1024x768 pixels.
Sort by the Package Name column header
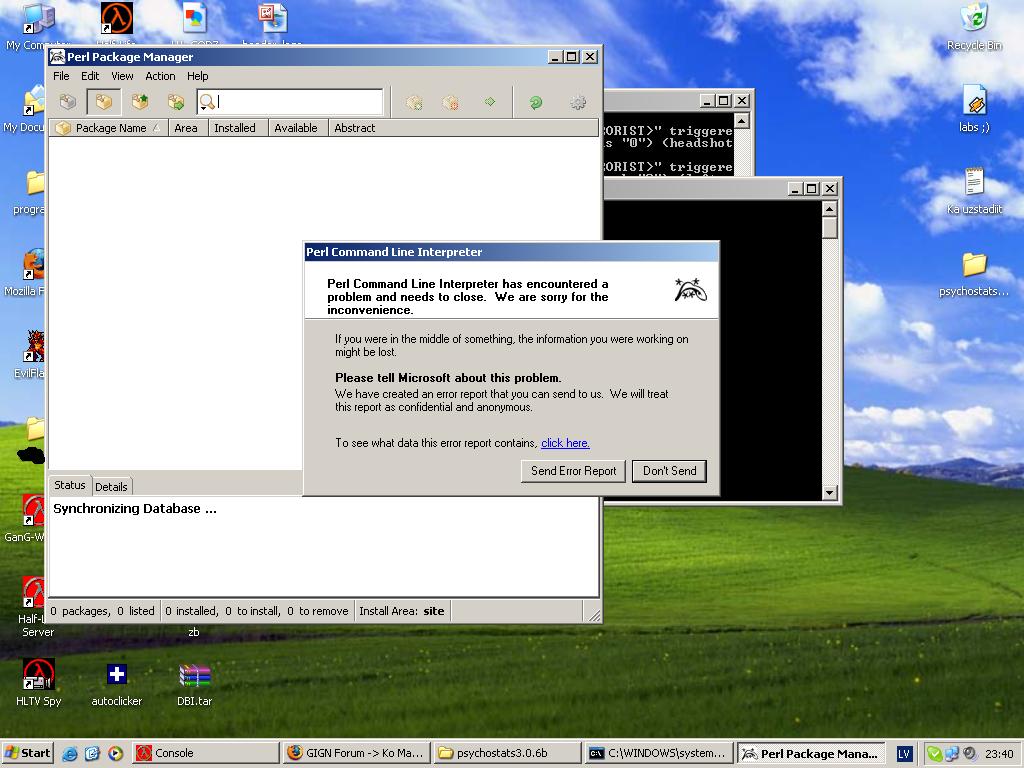coord(109,128)
